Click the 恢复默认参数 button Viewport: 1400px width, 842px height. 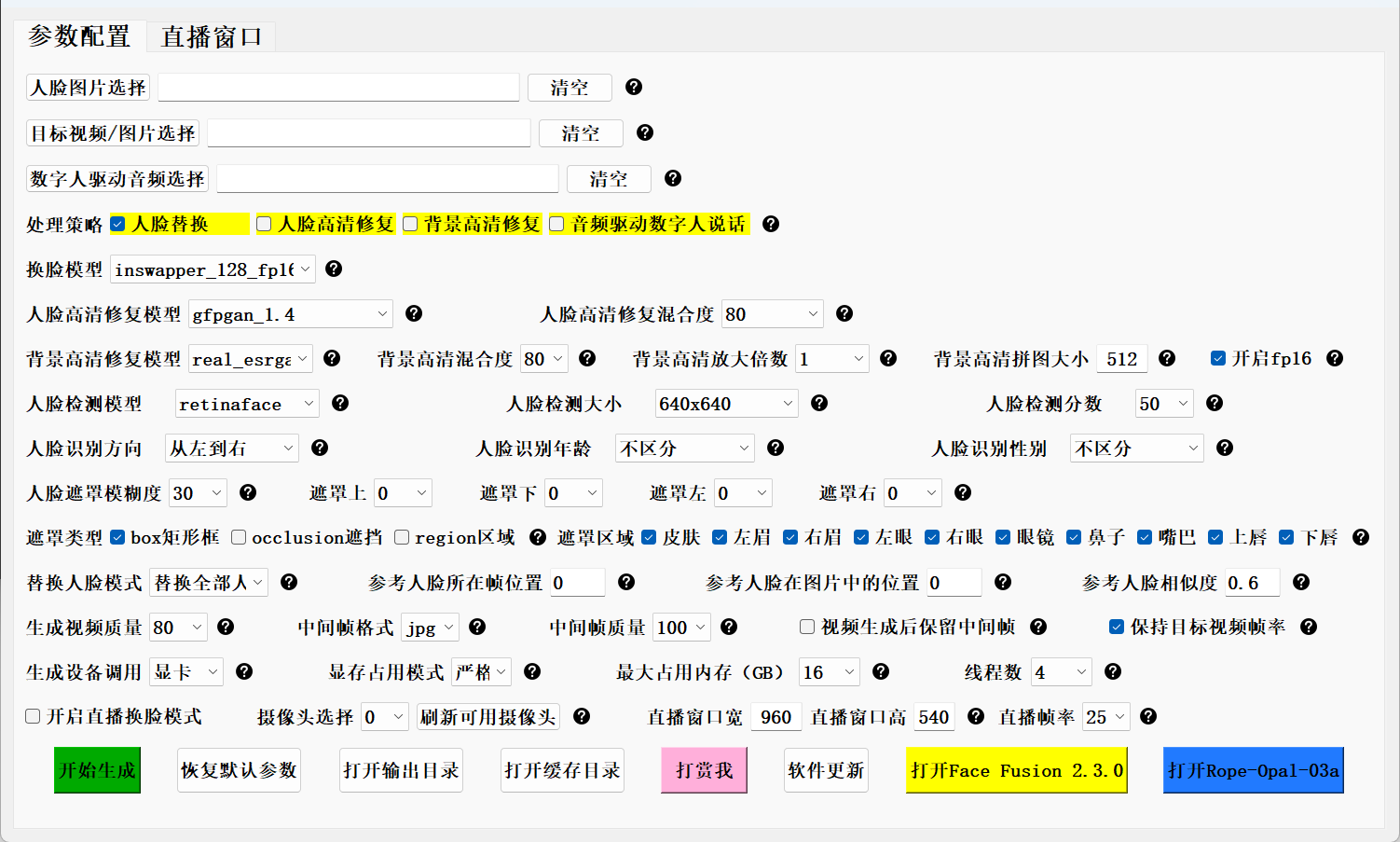click(x=239, y=770)
